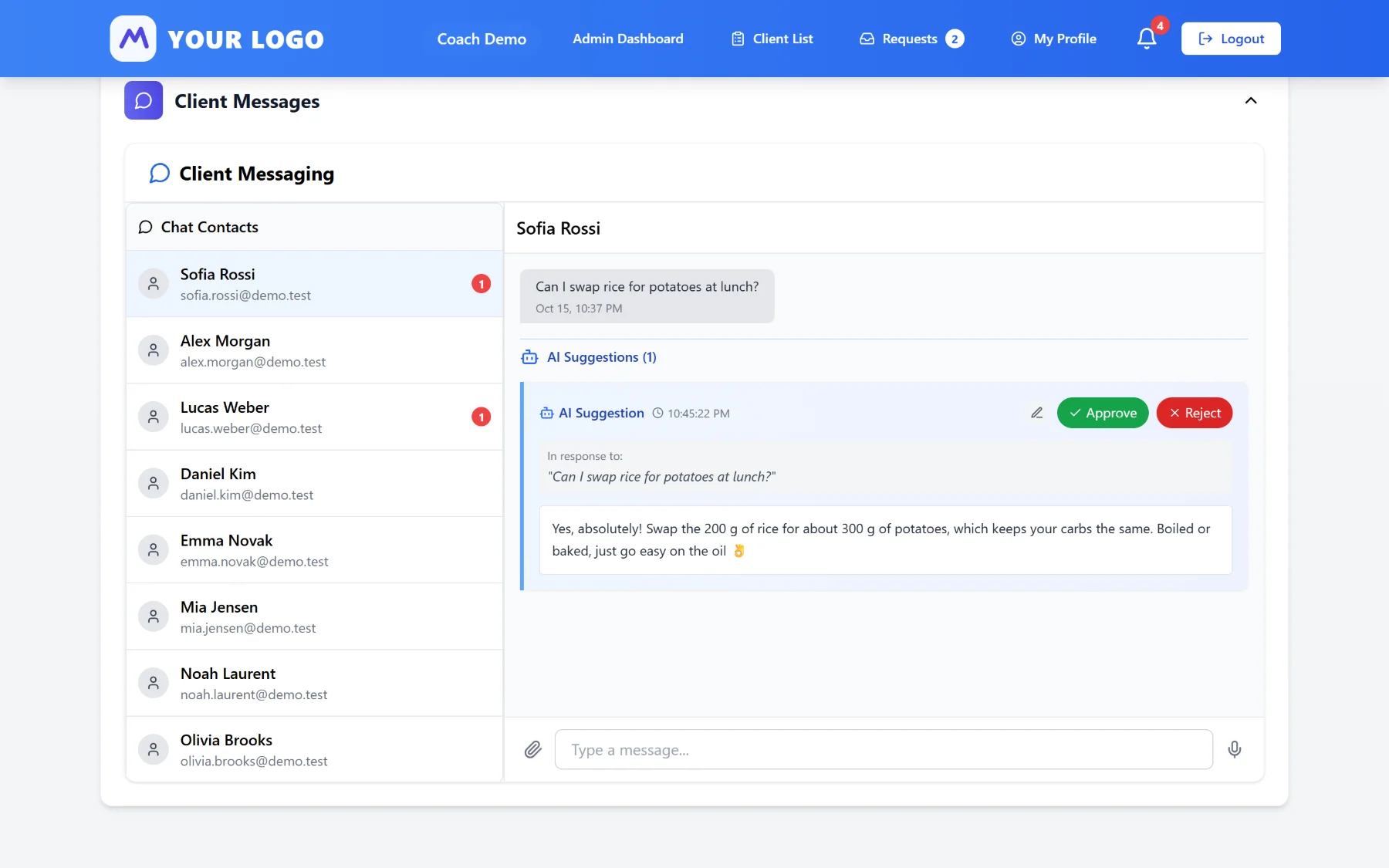Open the notifications bell
The image size is (1389, 868).
click(x=1147, y=39)
